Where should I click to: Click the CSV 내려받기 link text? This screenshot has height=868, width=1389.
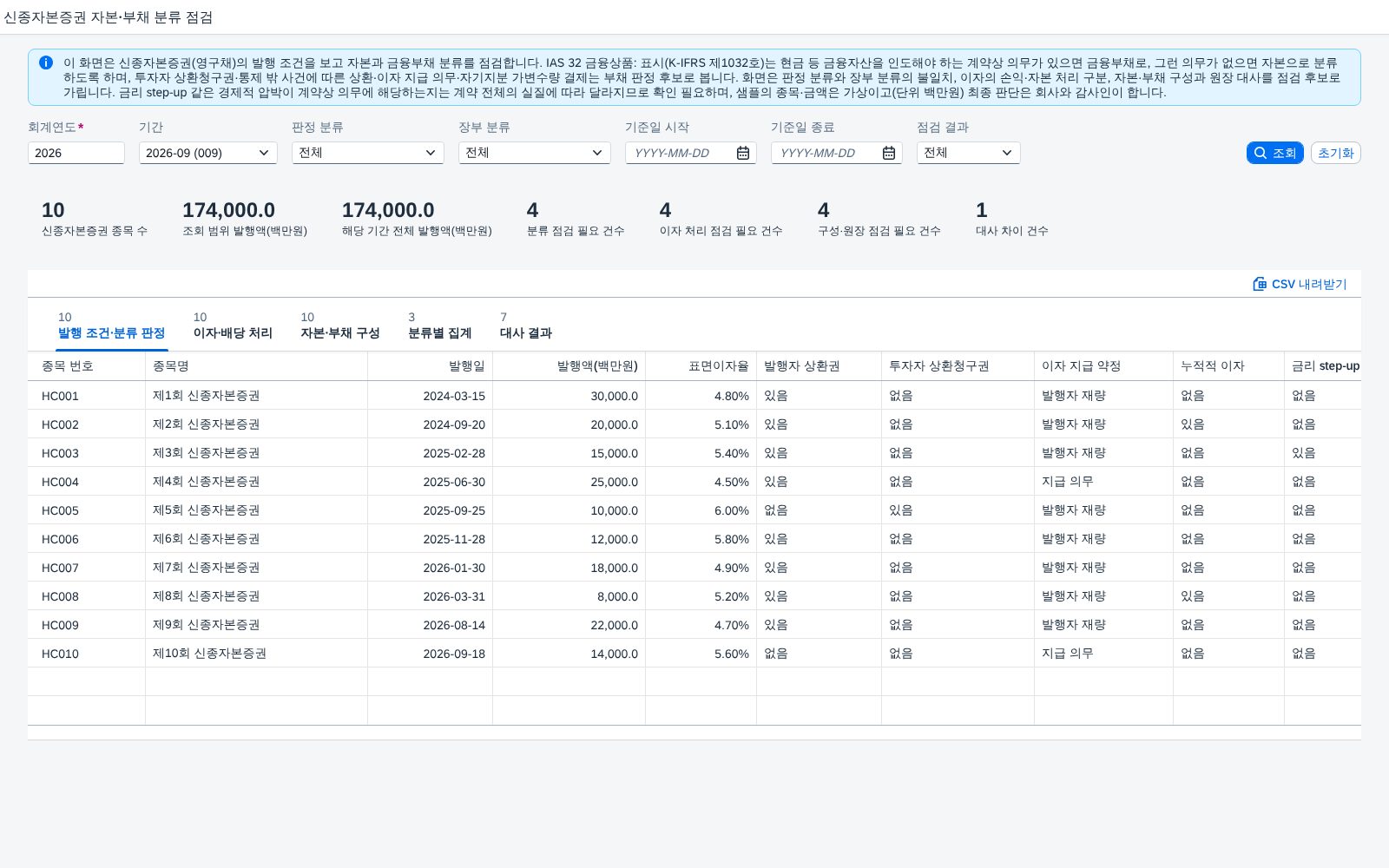coord(1309,284)
